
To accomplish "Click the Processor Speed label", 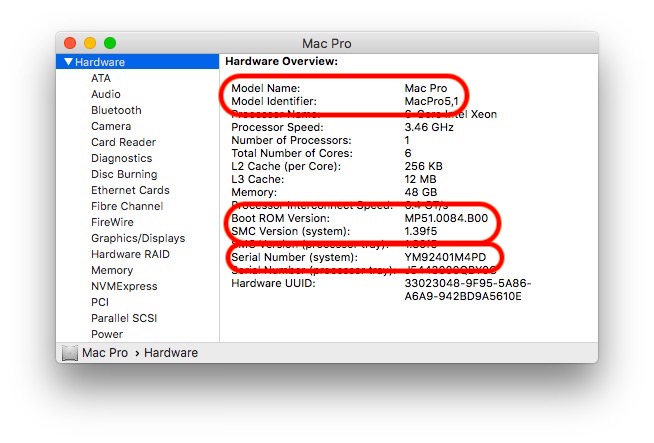I will pyautogui.click(x=277, y=127).
